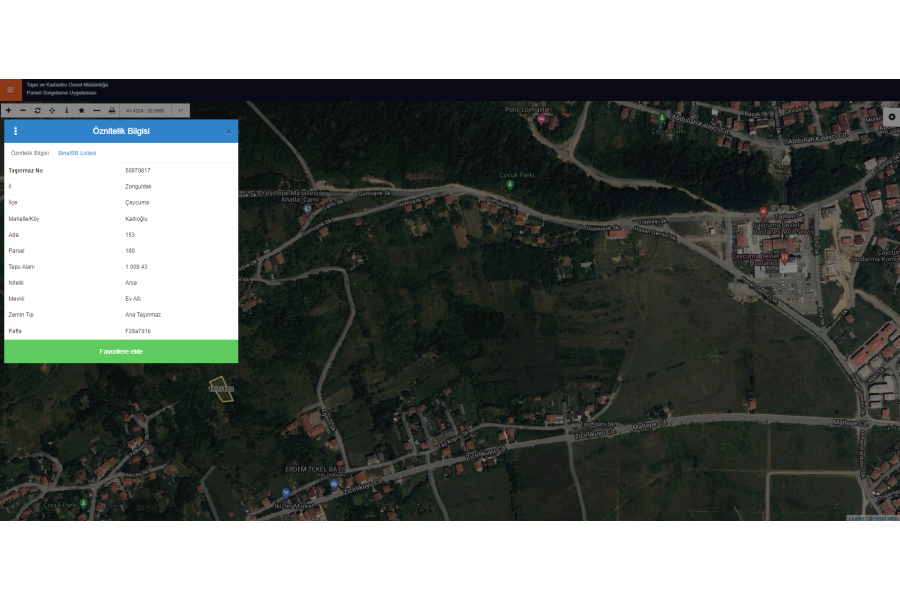Click the coordinates display 41.4224 : 32.0663

coord(145,110)
